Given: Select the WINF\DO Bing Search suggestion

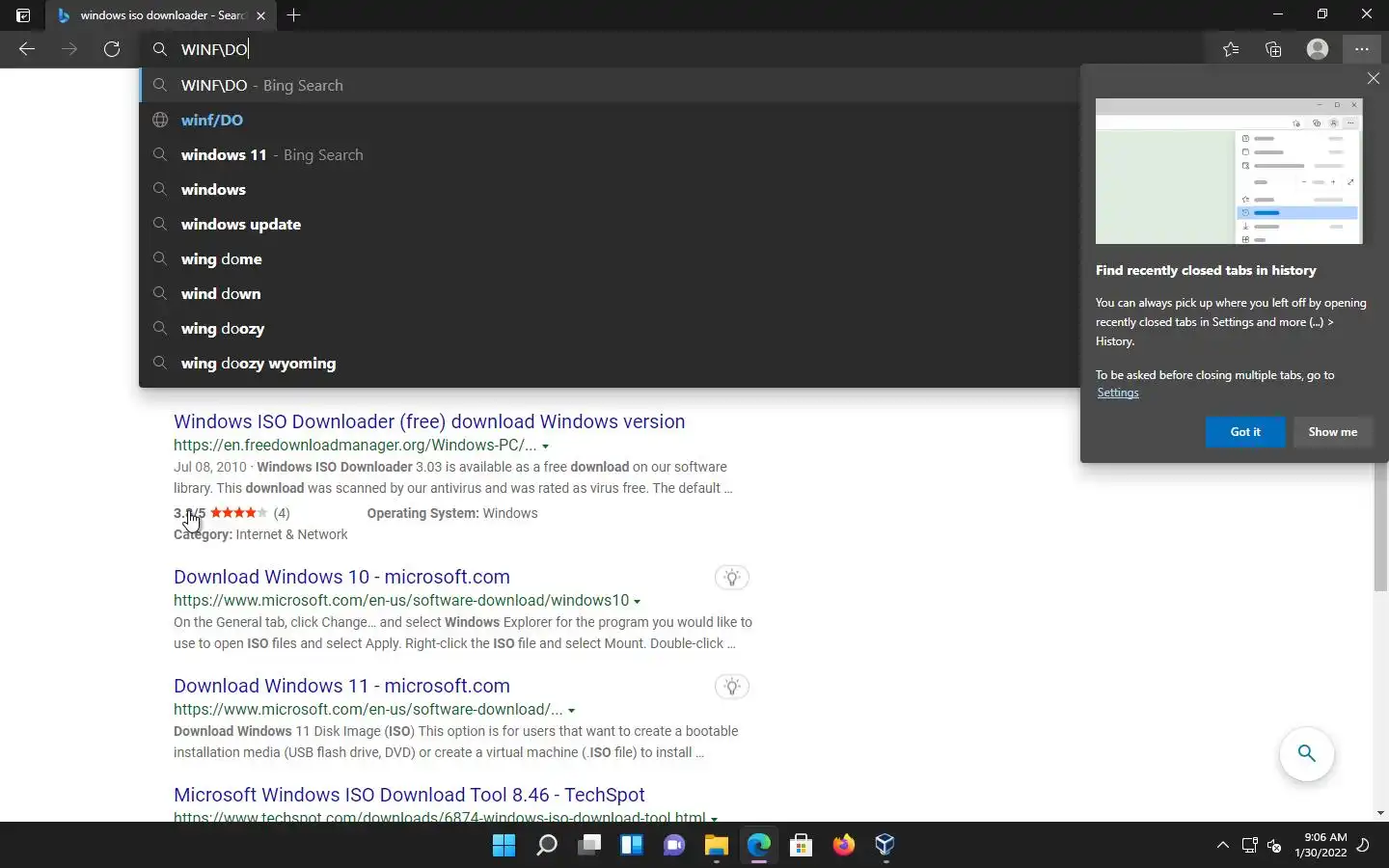Looking at the screenshot, I should point(610,85).
